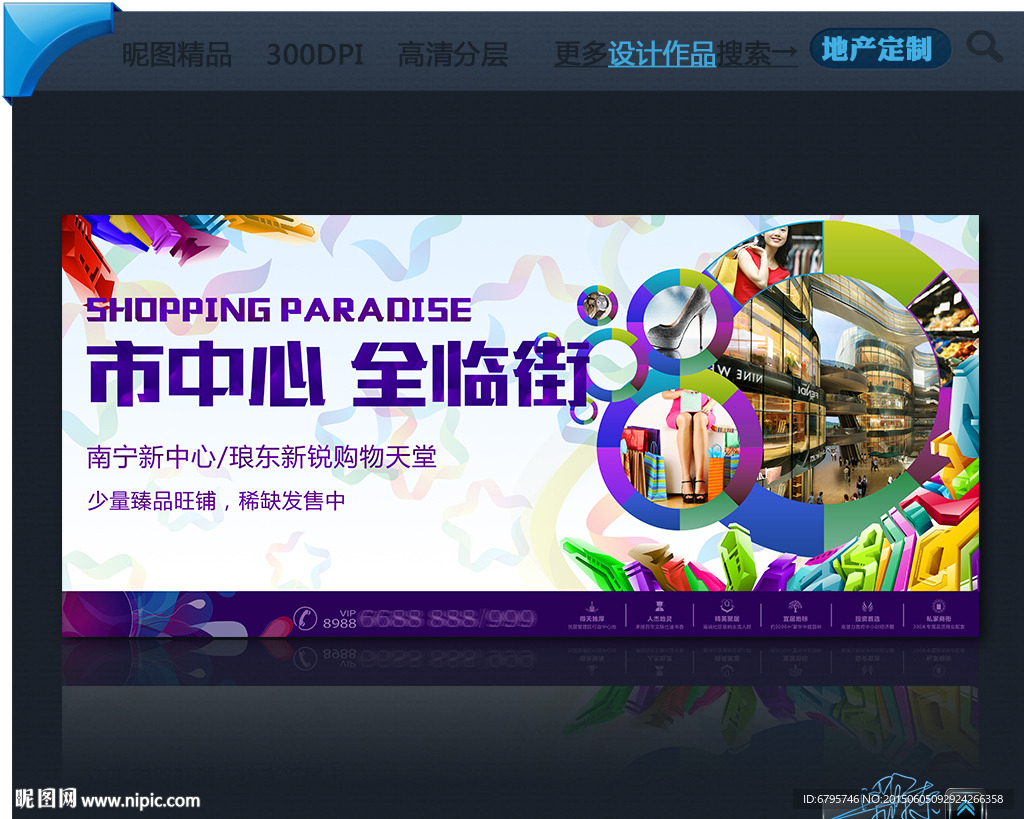Click the 私家商街 round emblem icon
The image size is (1024, 819).
(x=938, y=606)
